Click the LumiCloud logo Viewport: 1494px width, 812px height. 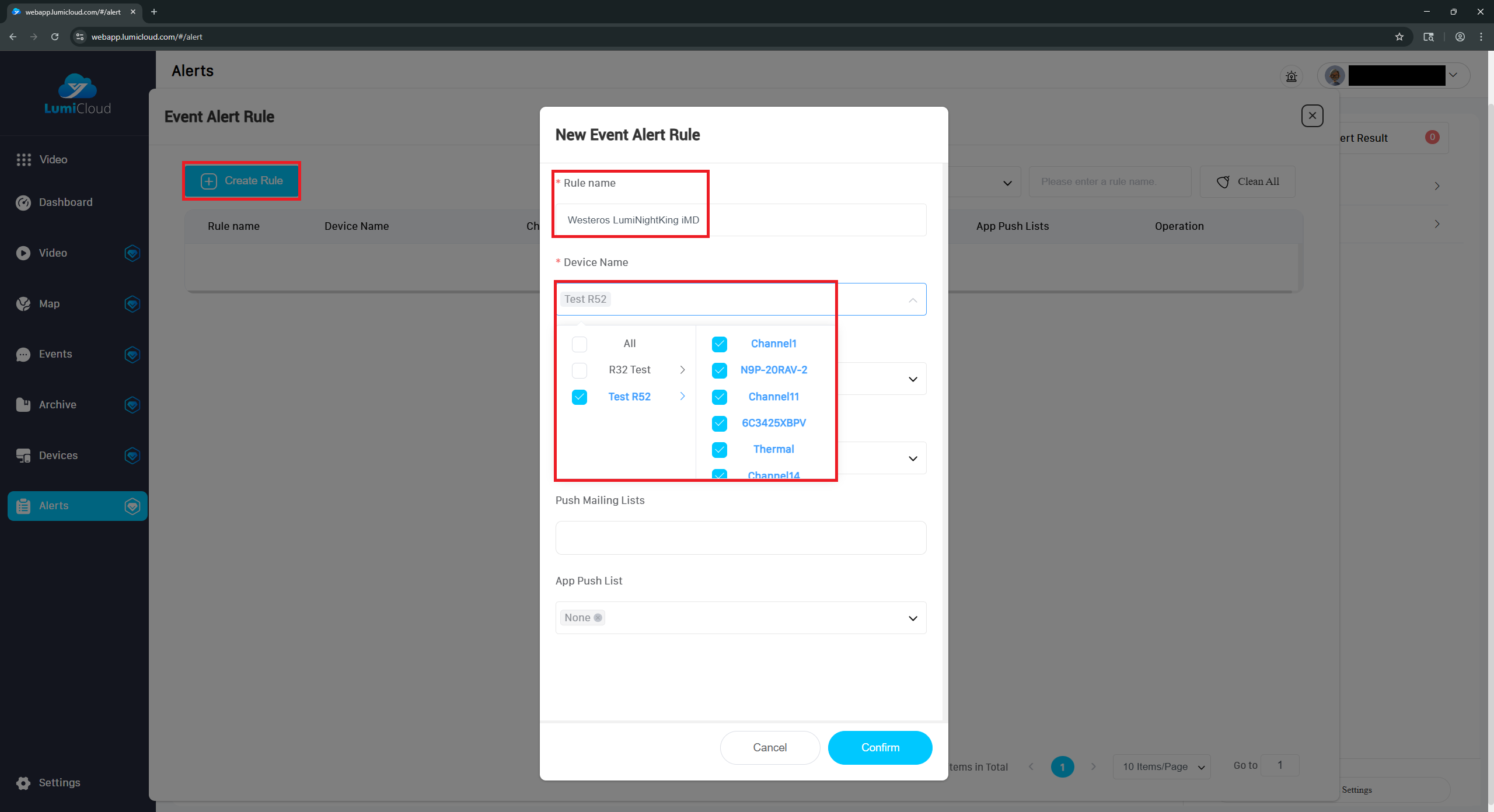coord(78,93)
